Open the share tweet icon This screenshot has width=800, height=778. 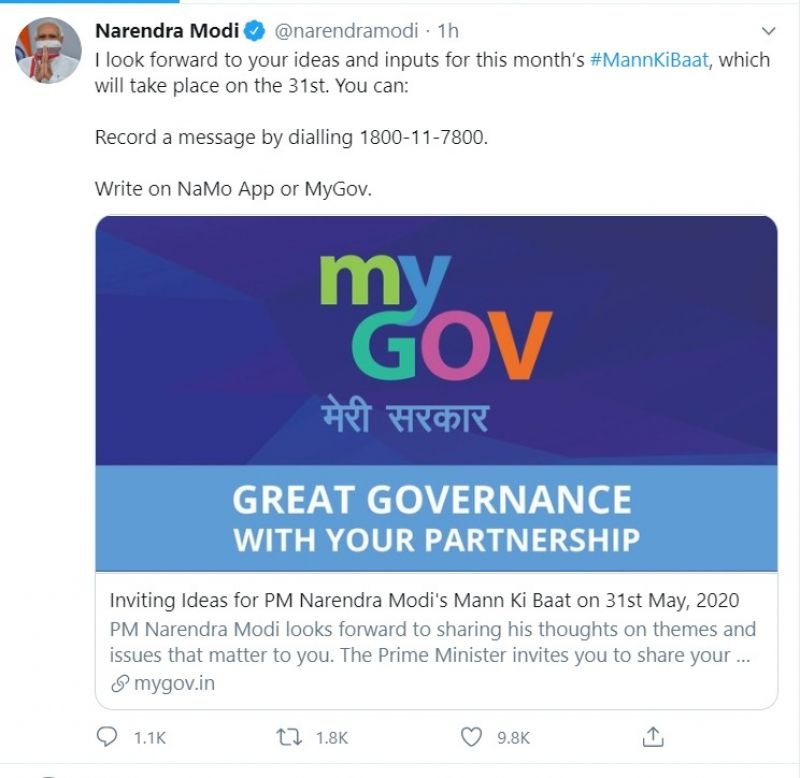click(653, 737)
